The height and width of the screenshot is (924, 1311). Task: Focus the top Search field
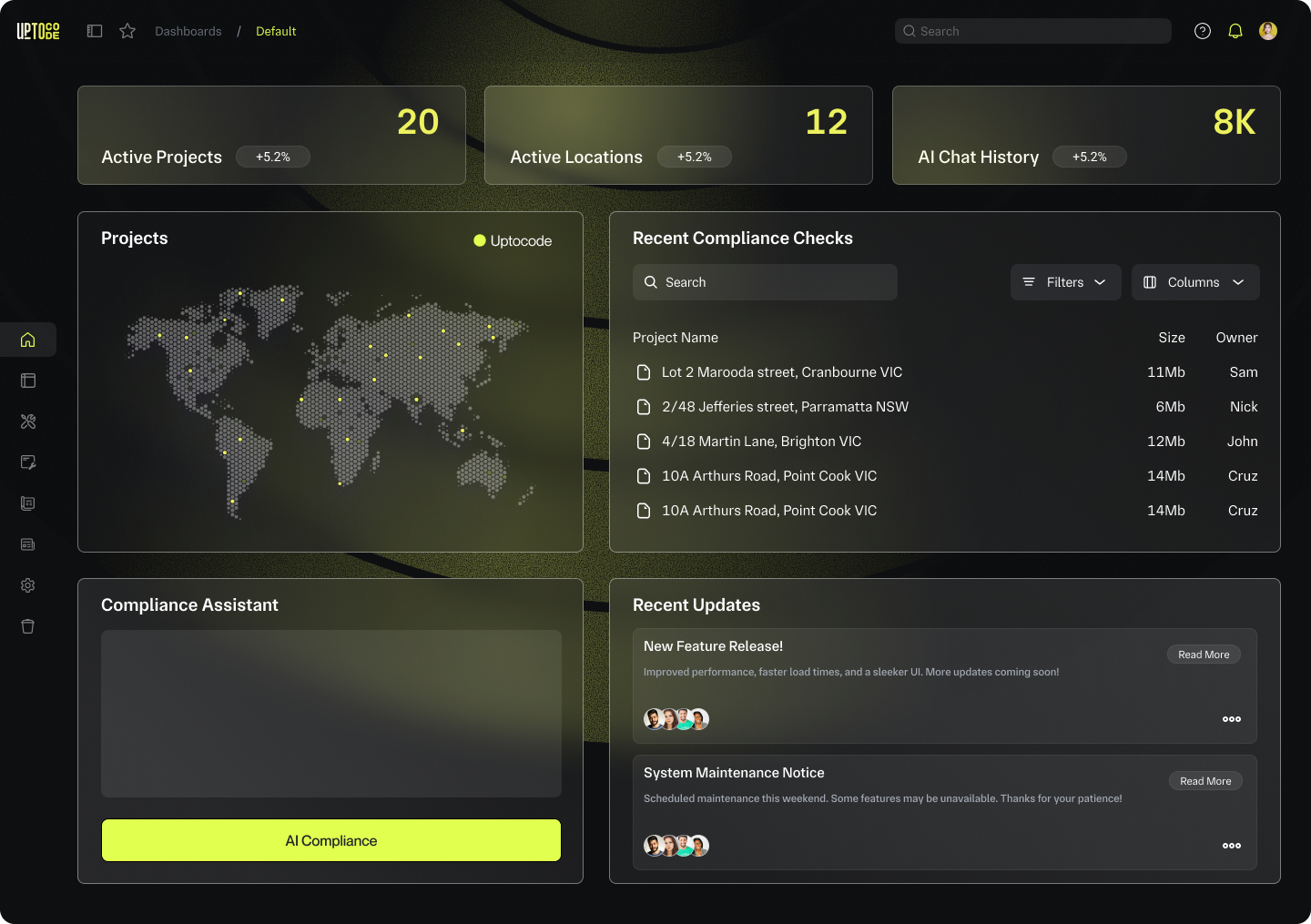tap(1033, 31)
